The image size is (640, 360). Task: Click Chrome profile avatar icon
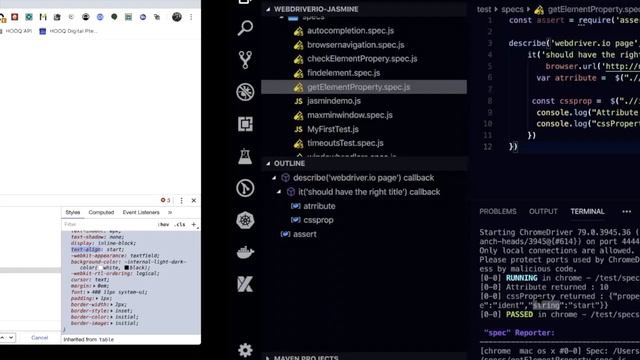click(x=177, y=17)
